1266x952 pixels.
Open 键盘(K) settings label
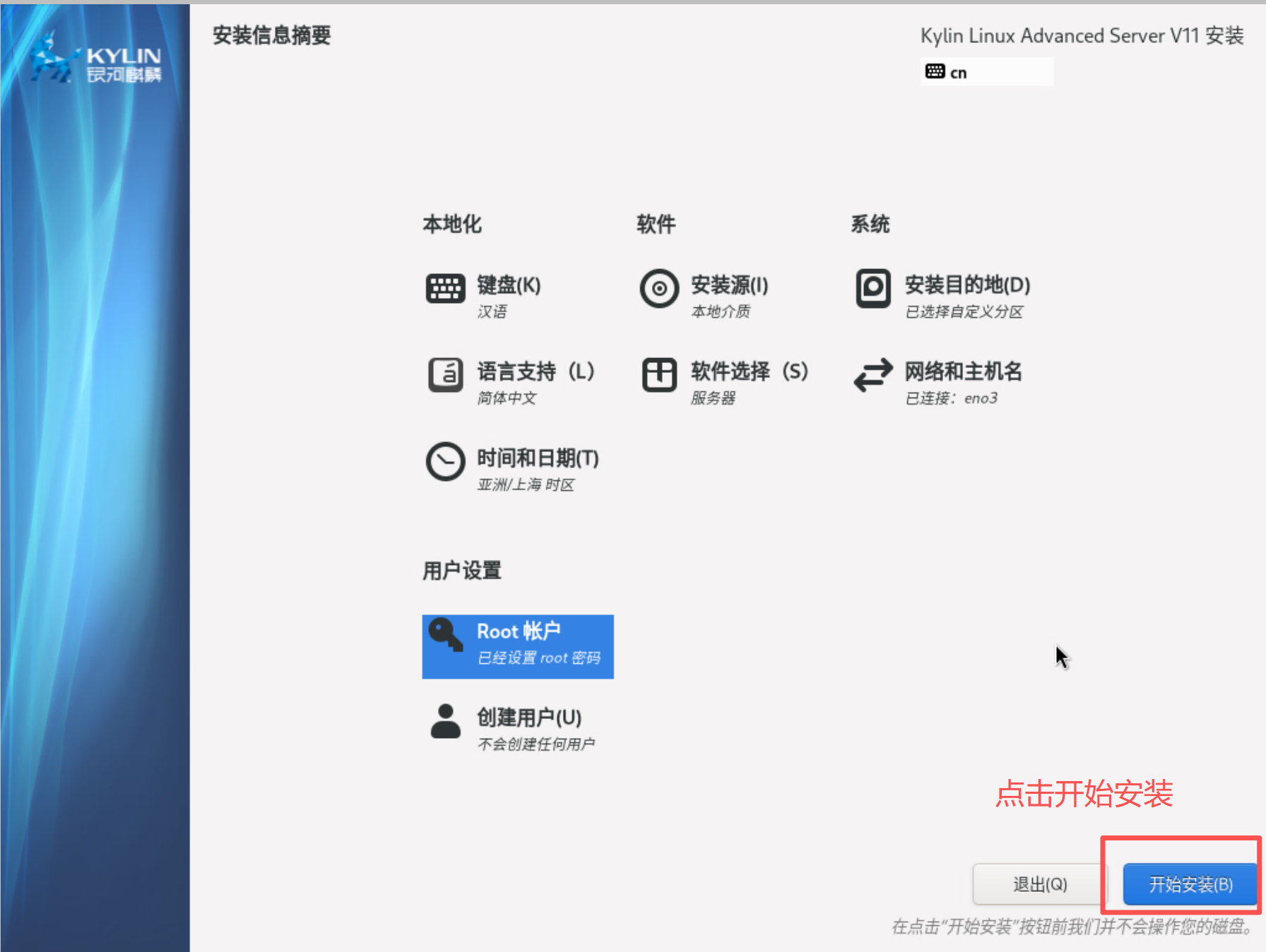tap(509, 285)
